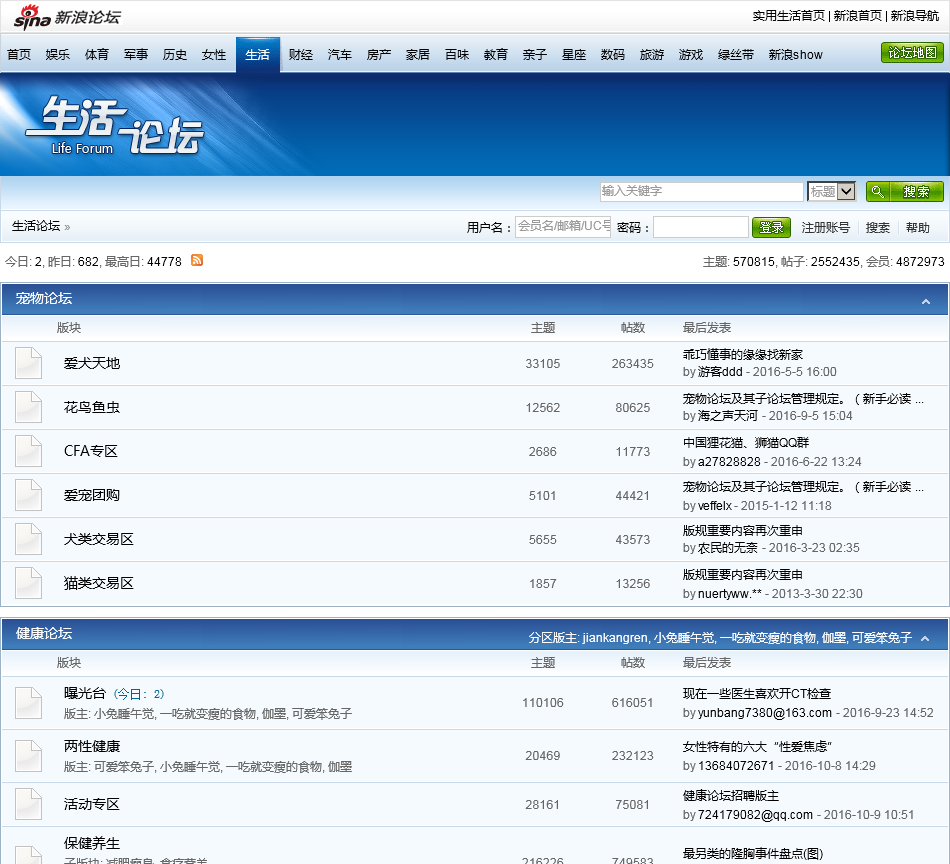Open the post 中国狸花猫、狮猫QQ群
Viewport: 950px width, 864px height.
(746, 442)
